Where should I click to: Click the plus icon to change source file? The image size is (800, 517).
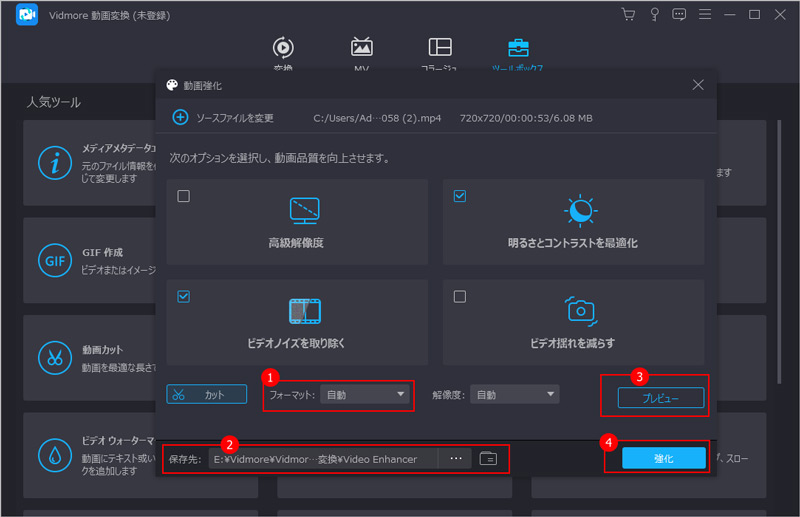180,117
